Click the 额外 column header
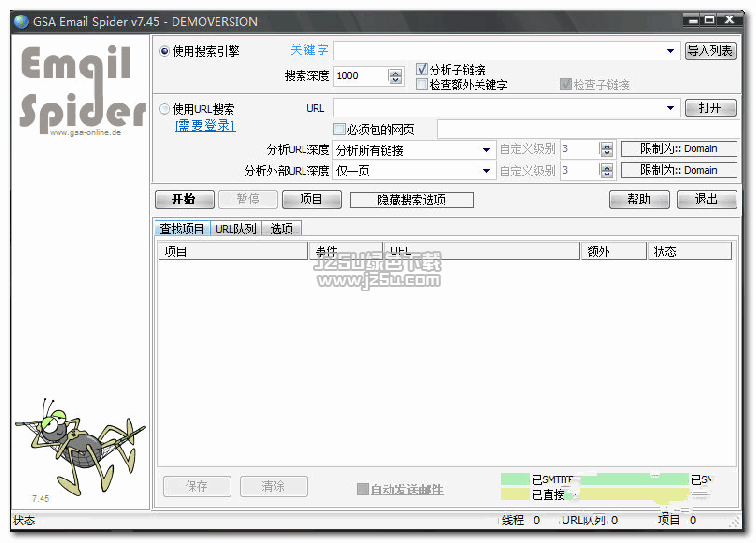Image resolution: width=756 pixels, height=543 pixels. pos(613,251)
